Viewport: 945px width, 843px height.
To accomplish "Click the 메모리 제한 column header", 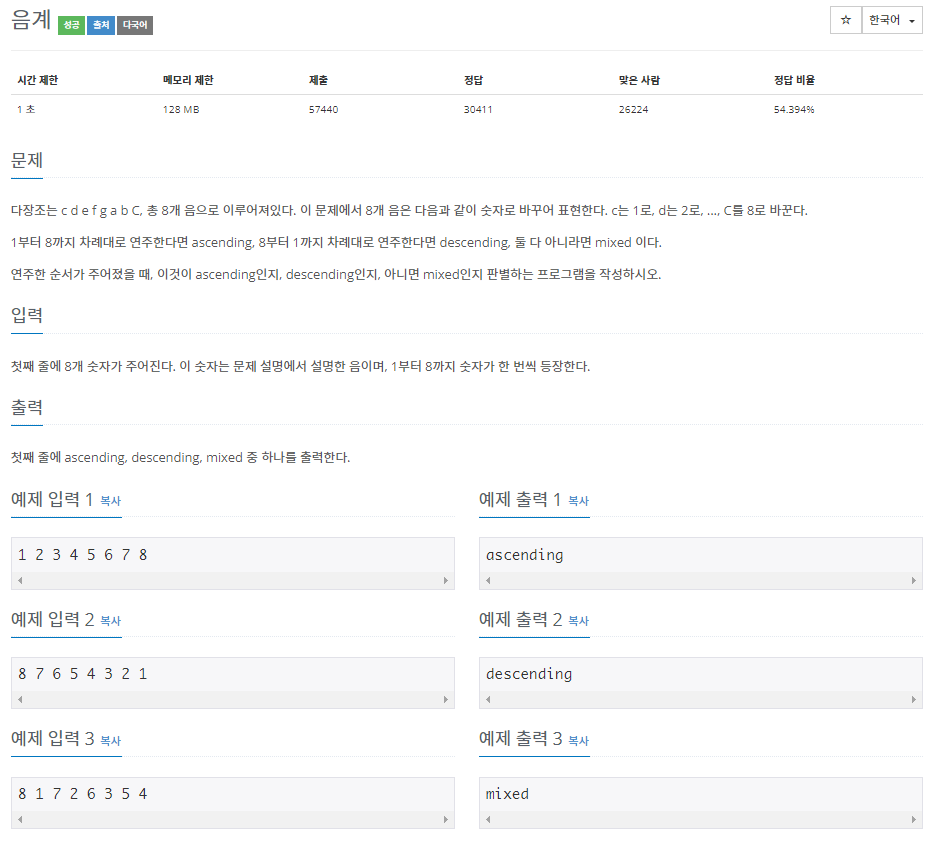I will coord(188,80).
